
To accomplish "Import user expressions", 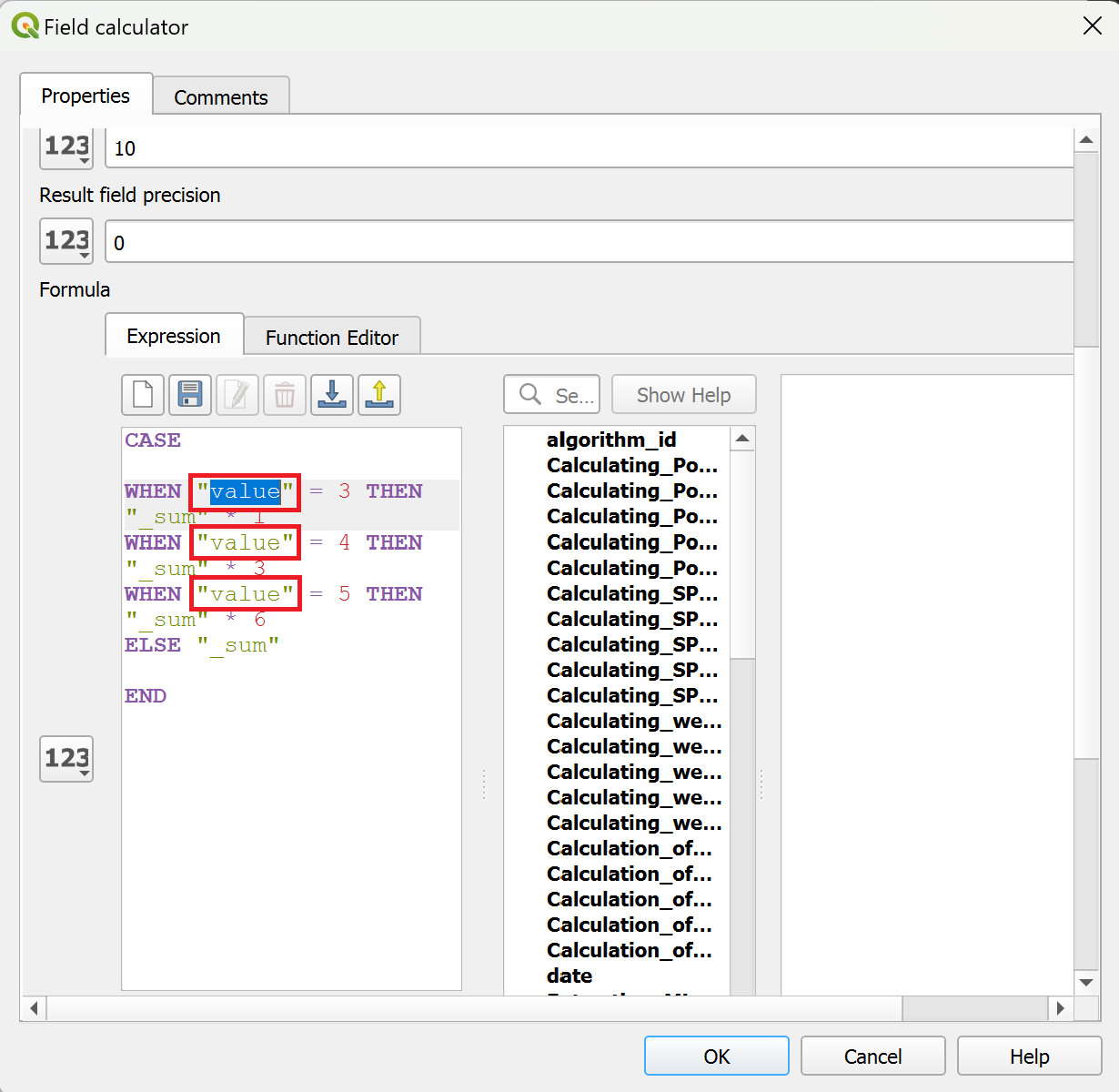I will click(331, 394).
